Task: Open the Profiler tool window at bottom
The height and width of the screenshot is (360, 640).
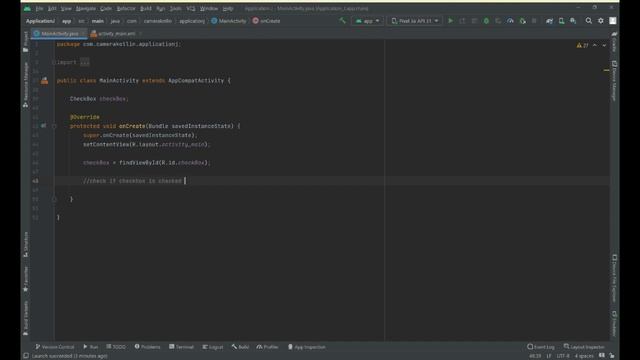Action: click(x=267, y=347)
